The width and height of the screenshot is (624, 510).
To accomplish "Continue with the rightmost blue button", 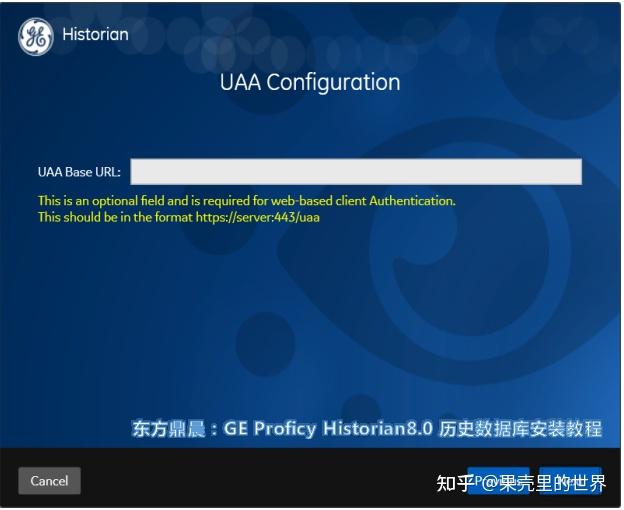I will (571, 482).
